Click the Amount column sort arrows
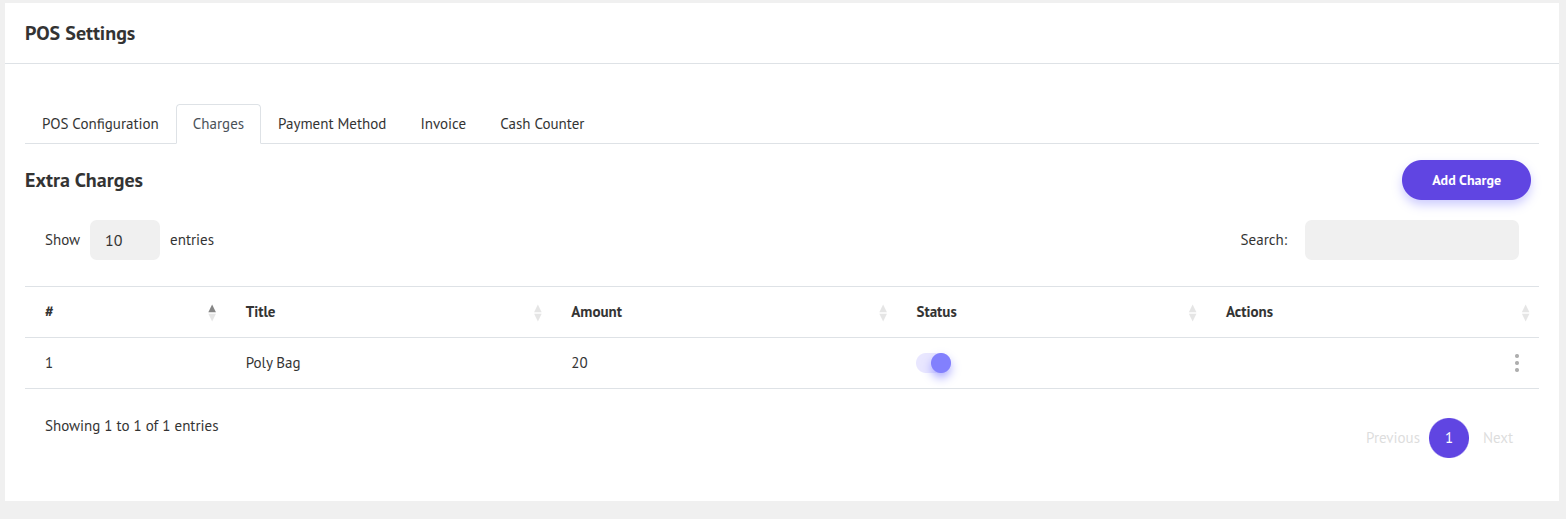The height and width of the screenshot is (519, 1566). (883, 313)
